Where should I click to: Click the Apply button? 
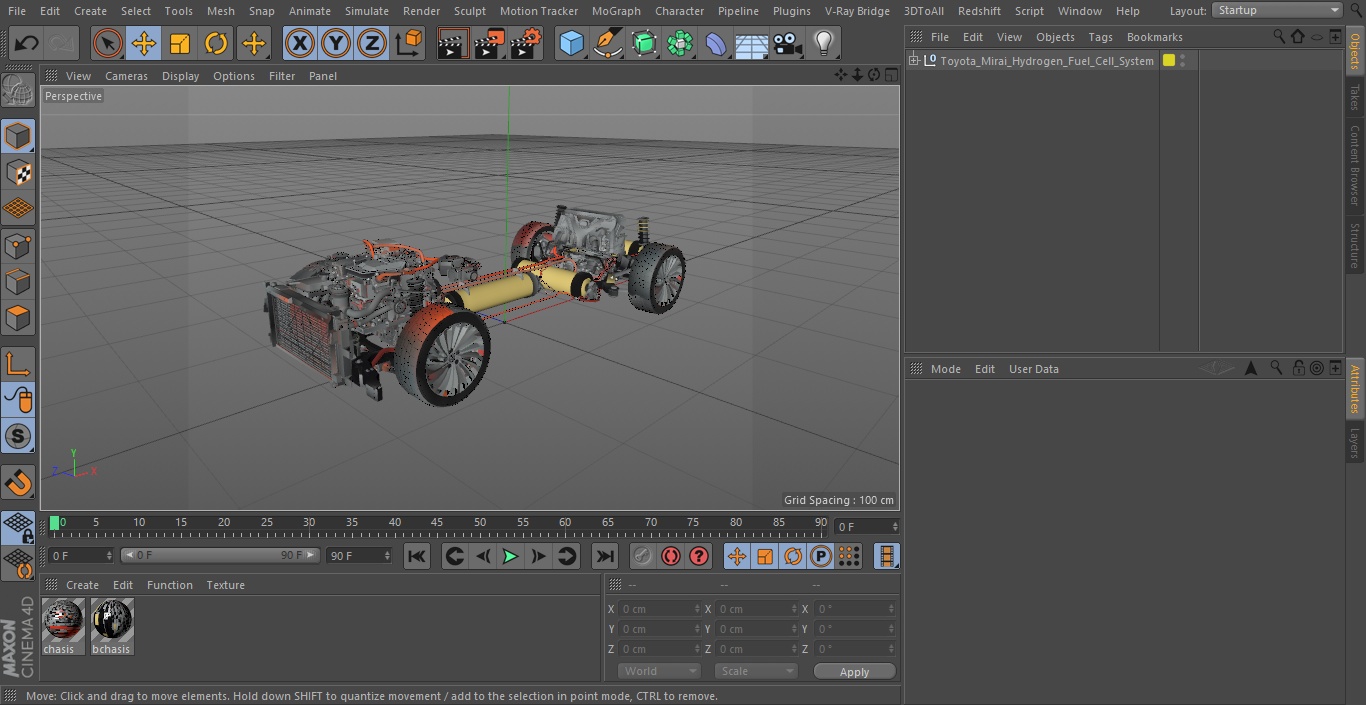pos(854,672)
